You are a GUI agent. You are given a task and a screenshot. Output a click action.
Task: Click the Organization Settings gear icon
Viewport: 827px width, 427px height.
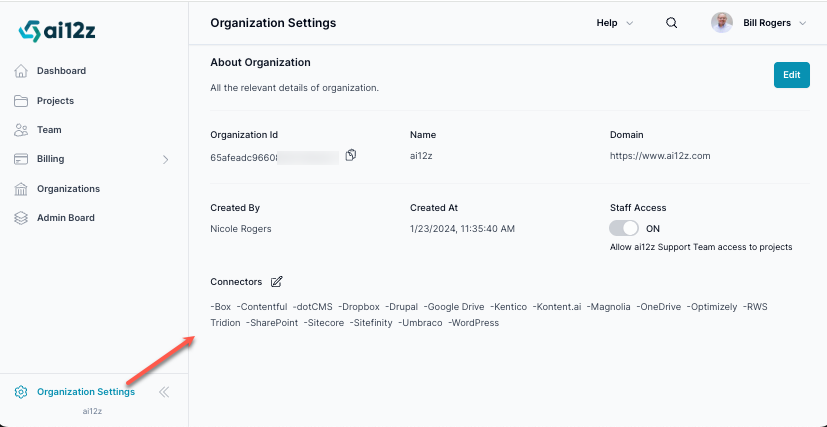tap(21, 392)
